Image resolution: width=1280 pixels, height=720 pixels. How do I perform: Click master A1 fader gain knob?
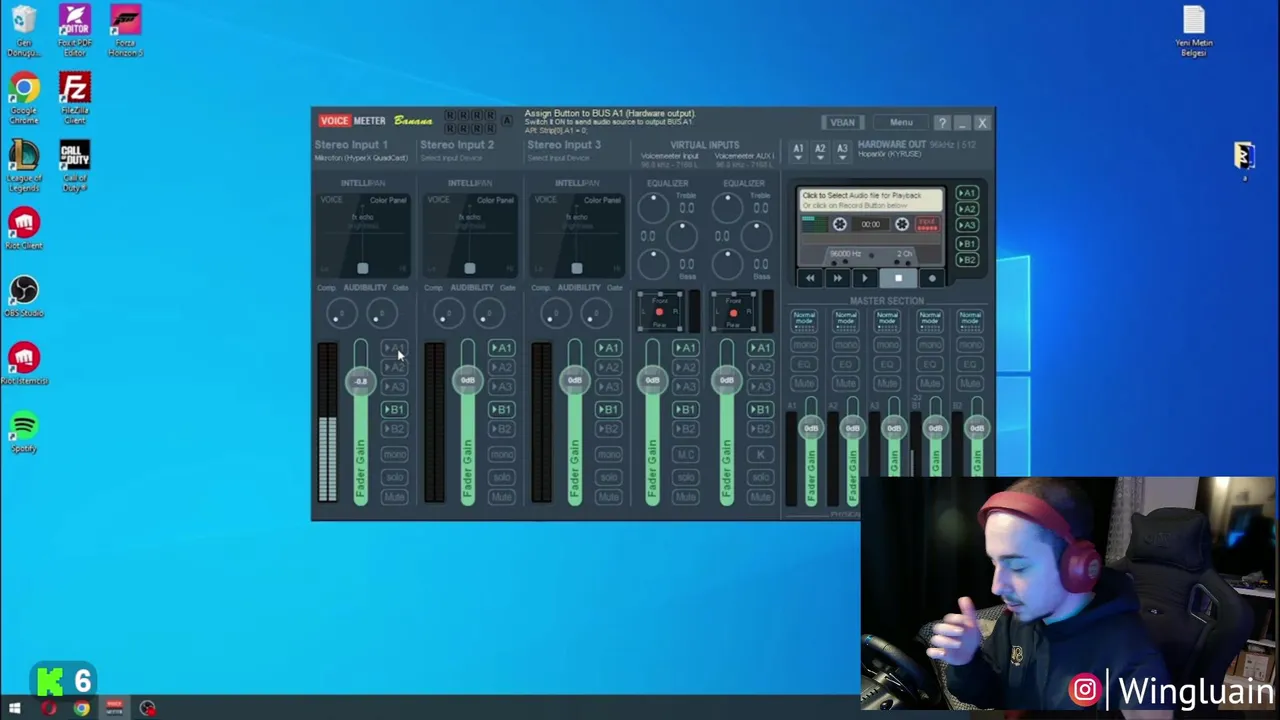(811, 428)
